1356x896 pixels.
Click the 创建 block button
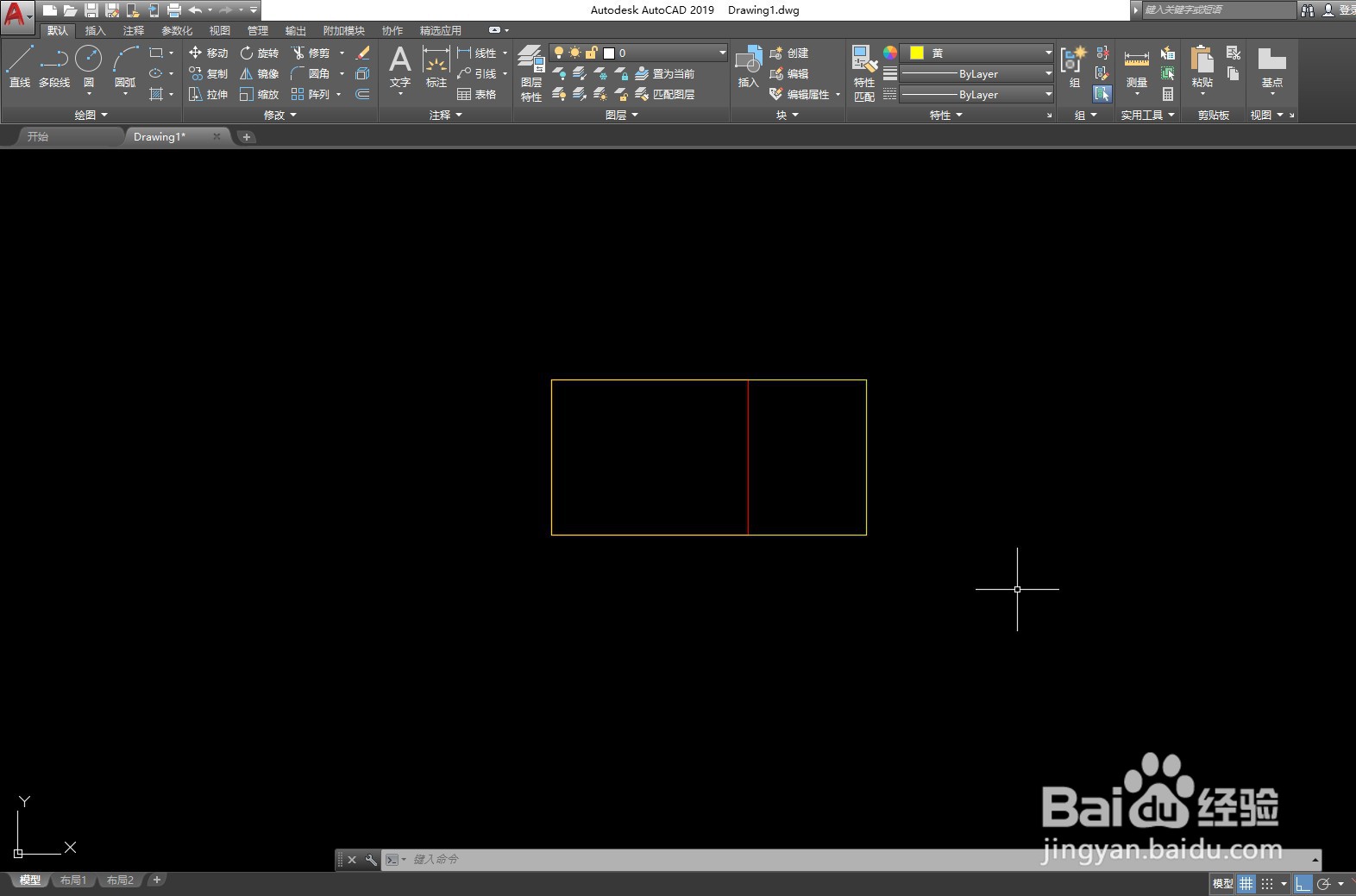pyautogui.click(x=788, y=53)
